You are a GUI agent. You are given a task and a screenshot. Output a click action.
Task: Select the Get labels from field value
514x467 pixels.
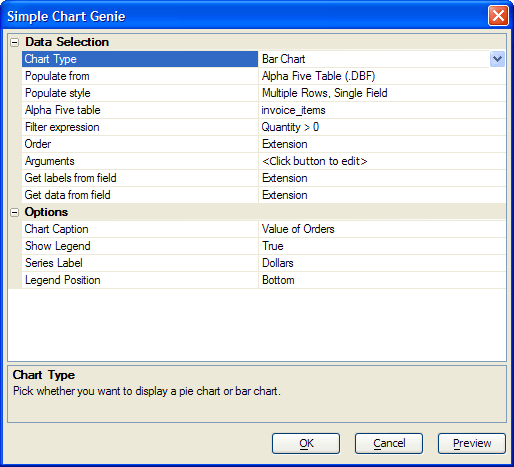[x=382, y=178]
